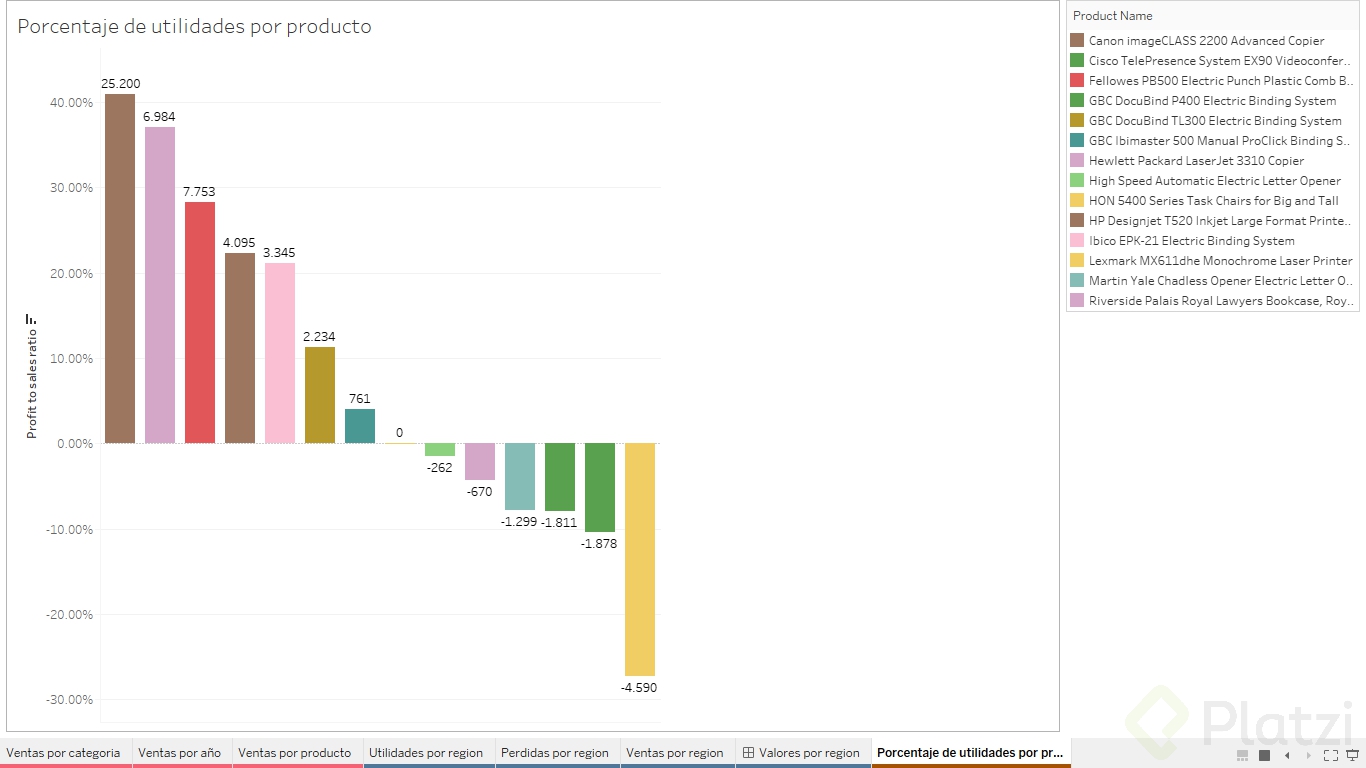
Task: Open the Ventas por año tab
Action: click(x=182, y=753)
